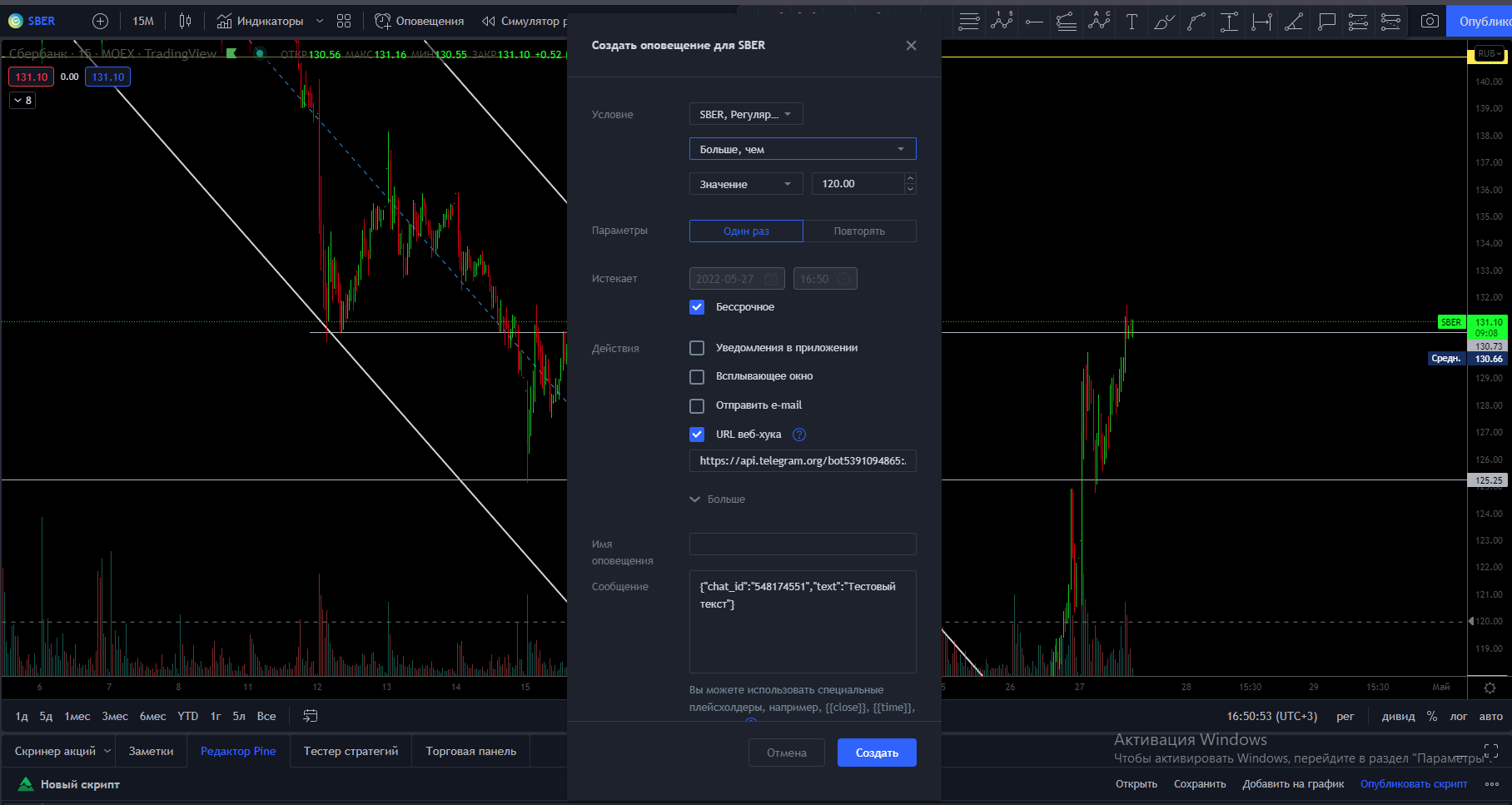Open the Значение dropdown
This screenshot has width=1512, height=805.
(746, 184)
